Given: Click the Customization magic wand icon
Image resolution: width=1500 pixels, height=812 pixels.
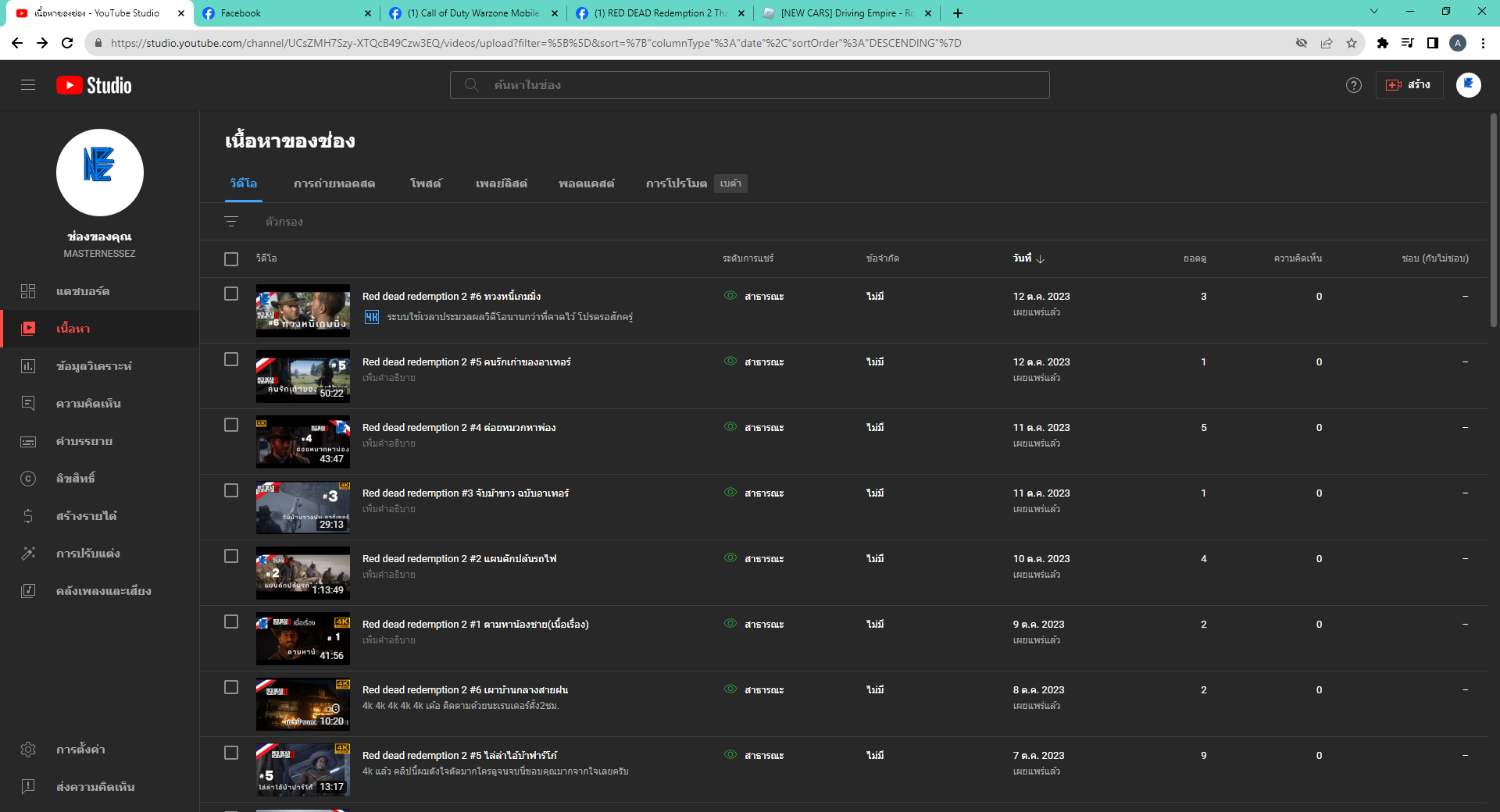Looking at the screenshot, I should pyautogui.click(x=28, y=554).
